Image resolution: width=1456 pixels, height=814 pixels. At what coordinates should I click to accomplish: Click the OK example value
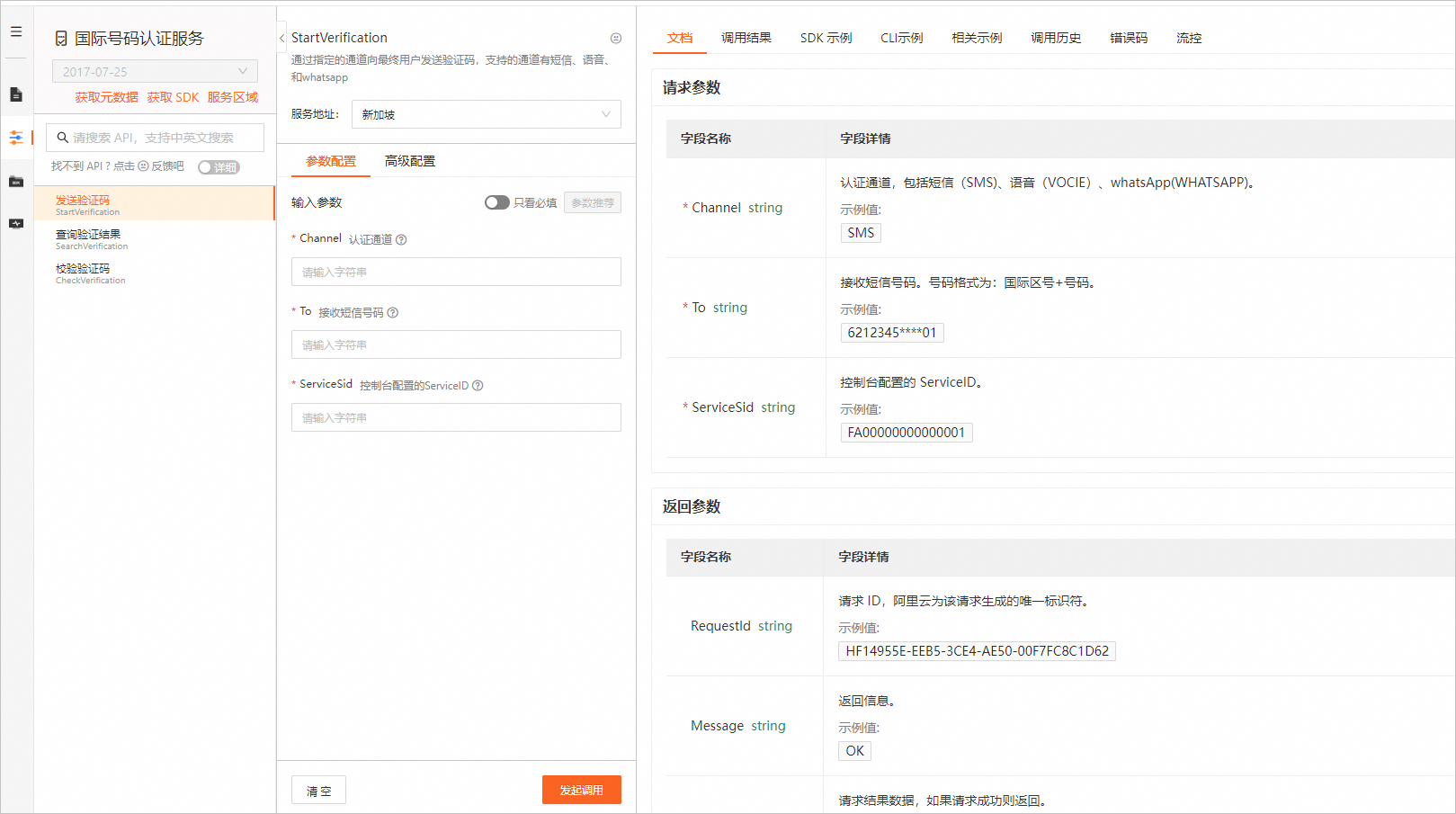click(x=854, y=751)
